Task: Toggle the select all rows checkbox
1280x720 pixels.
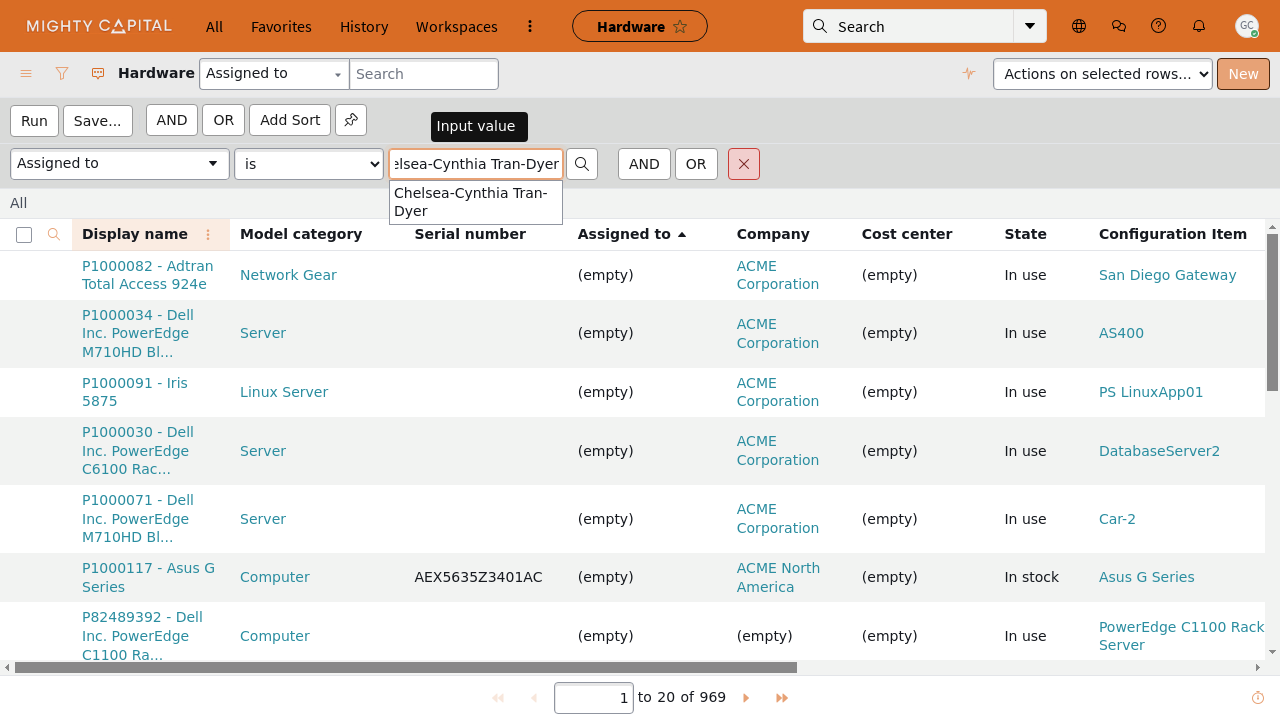Action: pyautogui.click(x=24, y=235)
